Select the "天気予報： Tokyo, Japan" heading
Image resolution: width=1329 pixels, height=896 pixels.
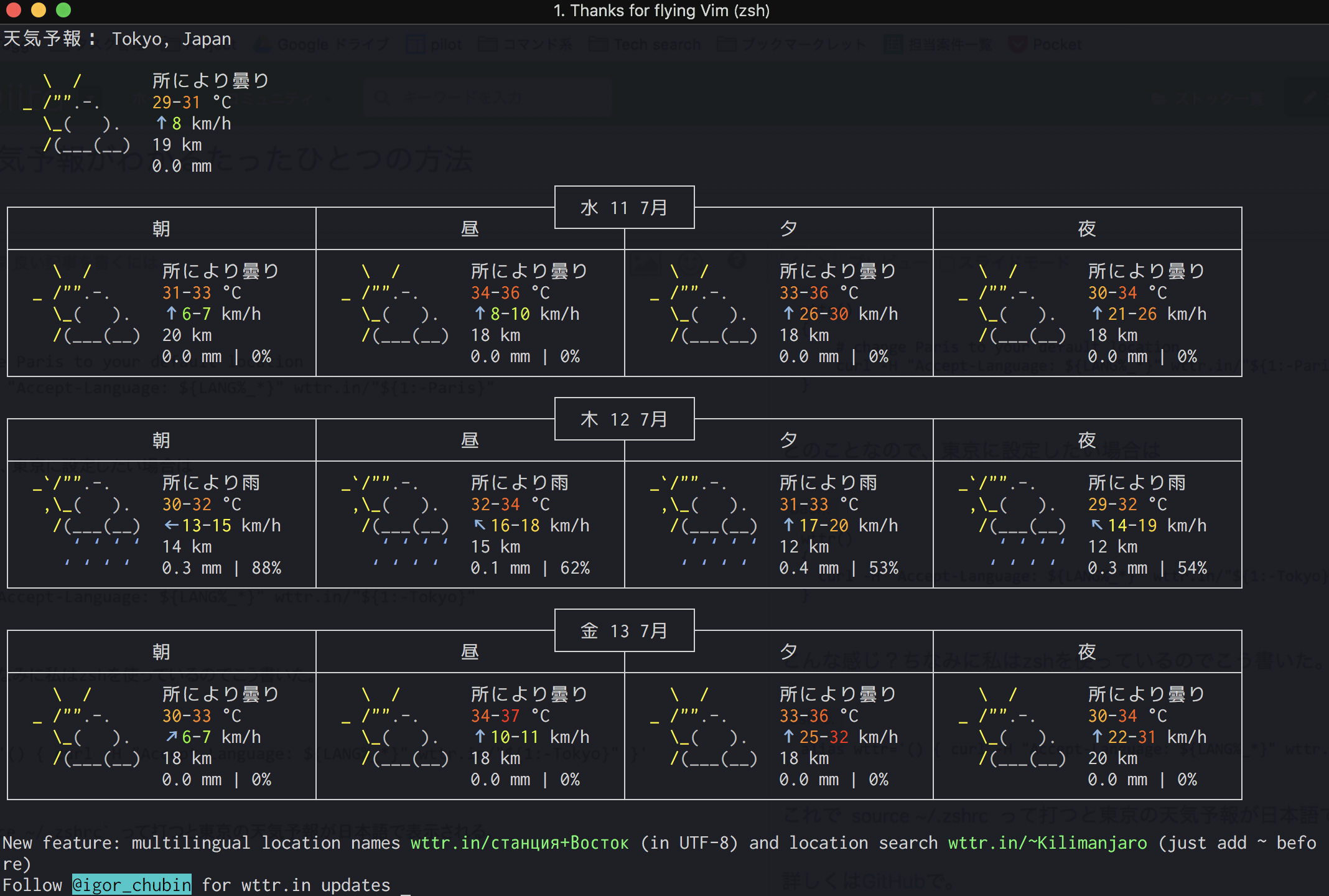click(x=117, y=39)
